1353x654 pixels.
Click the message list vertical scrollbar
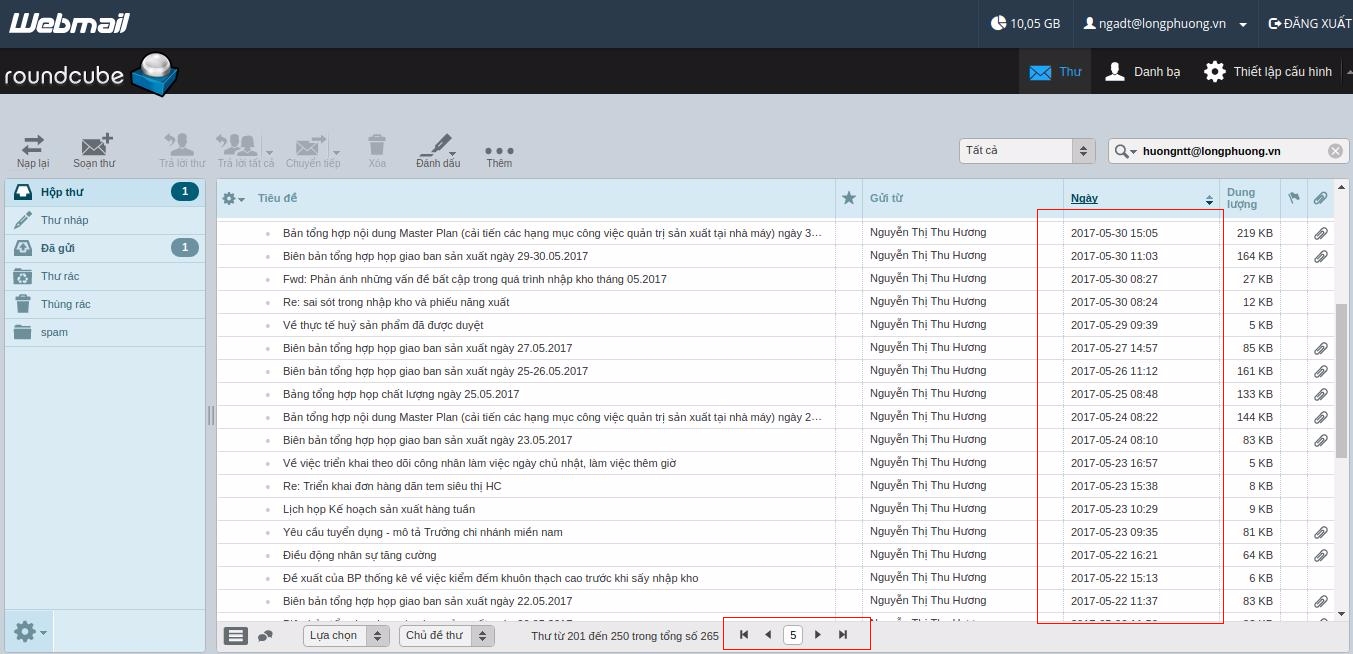coord(1341,380)
